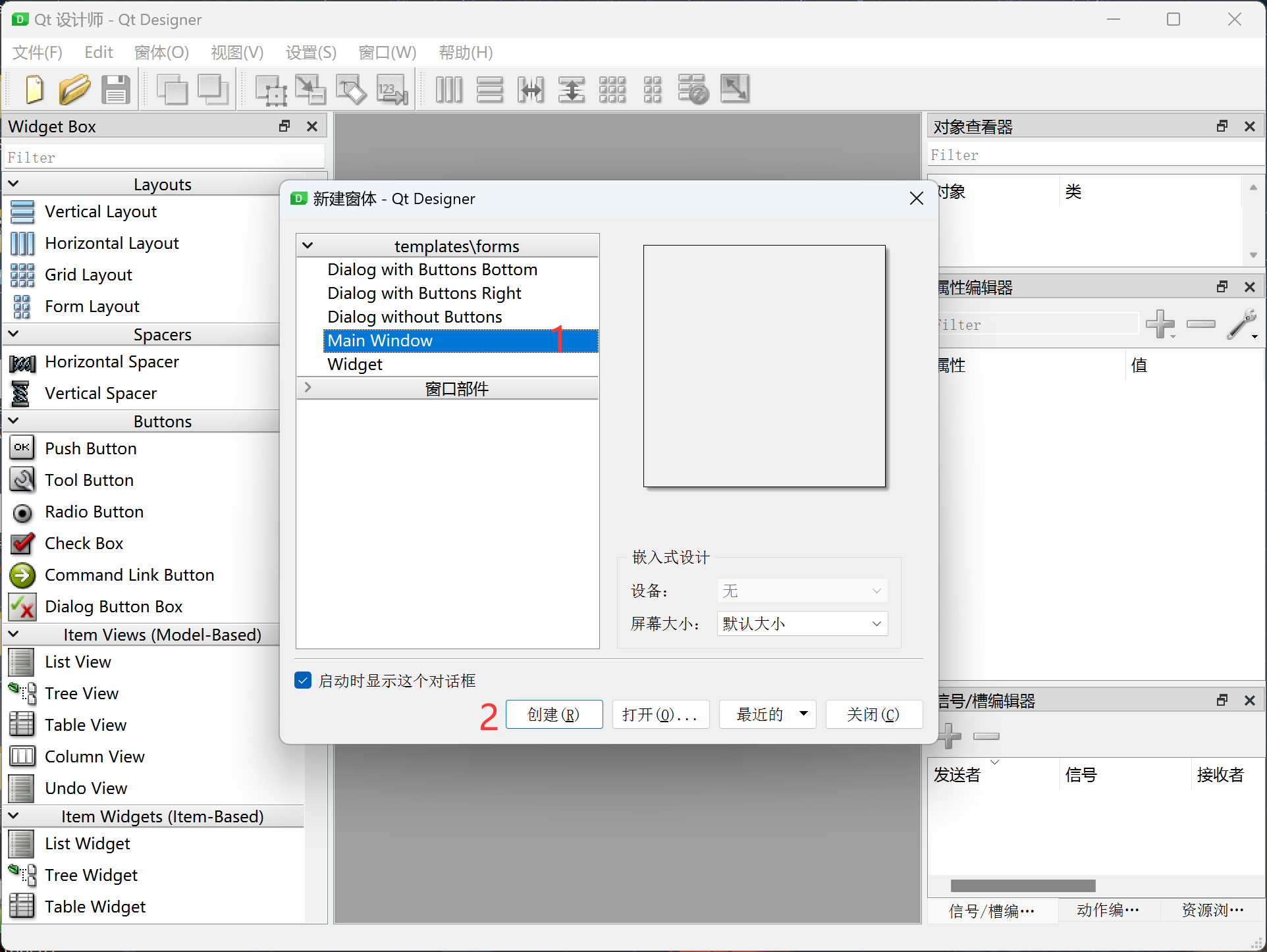Click the Vertical Layout icon
Viewport: 1267px width, 952px height.
[x=22, y=211]
